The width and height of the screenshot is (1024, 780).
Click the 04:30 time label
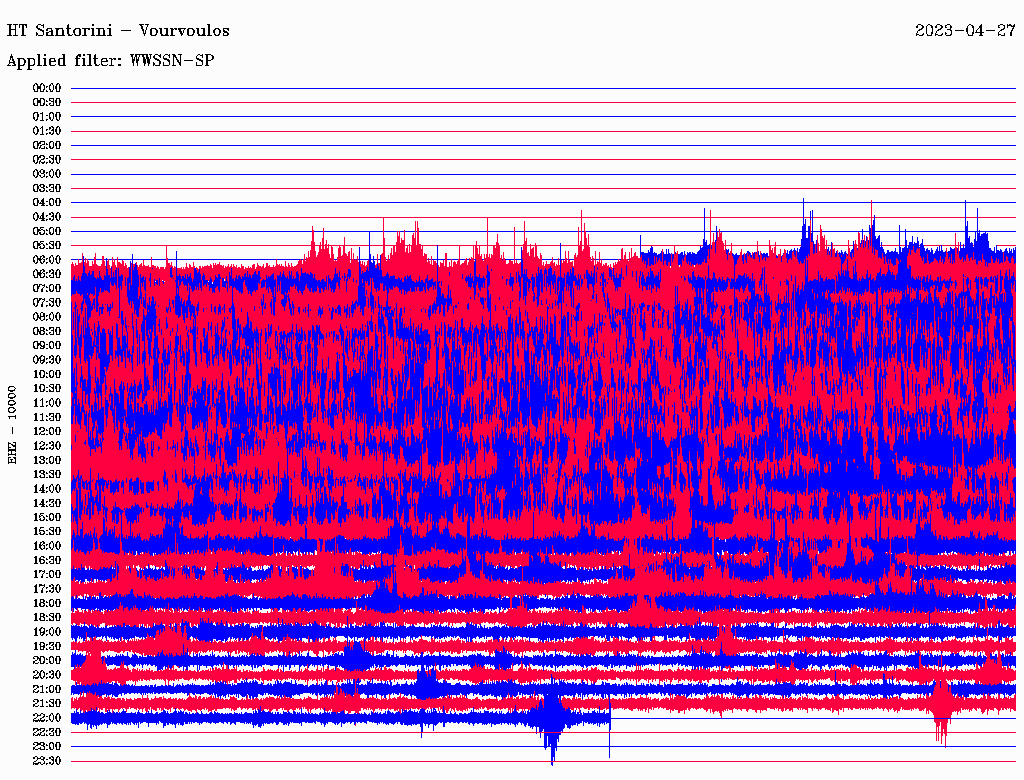pyautogui.click(x=47, y=217)
